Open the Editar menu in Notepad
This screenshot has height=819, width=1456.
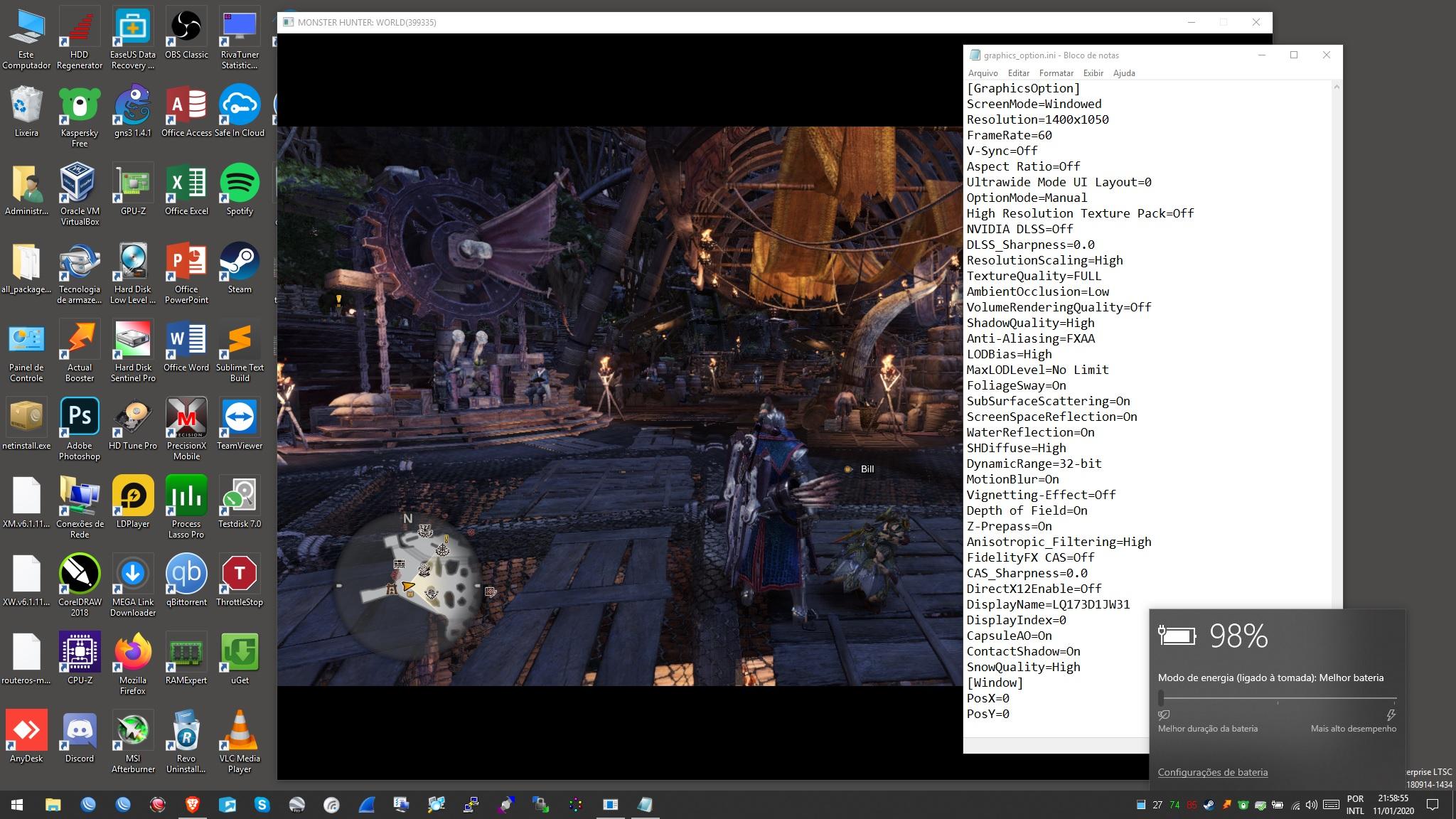[1018, 73]
